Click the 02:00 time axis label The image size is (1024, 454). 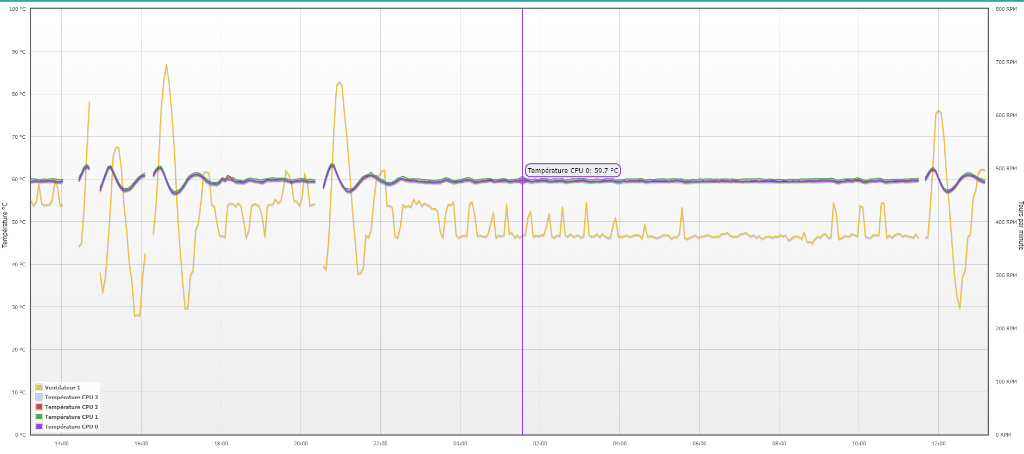540,442
